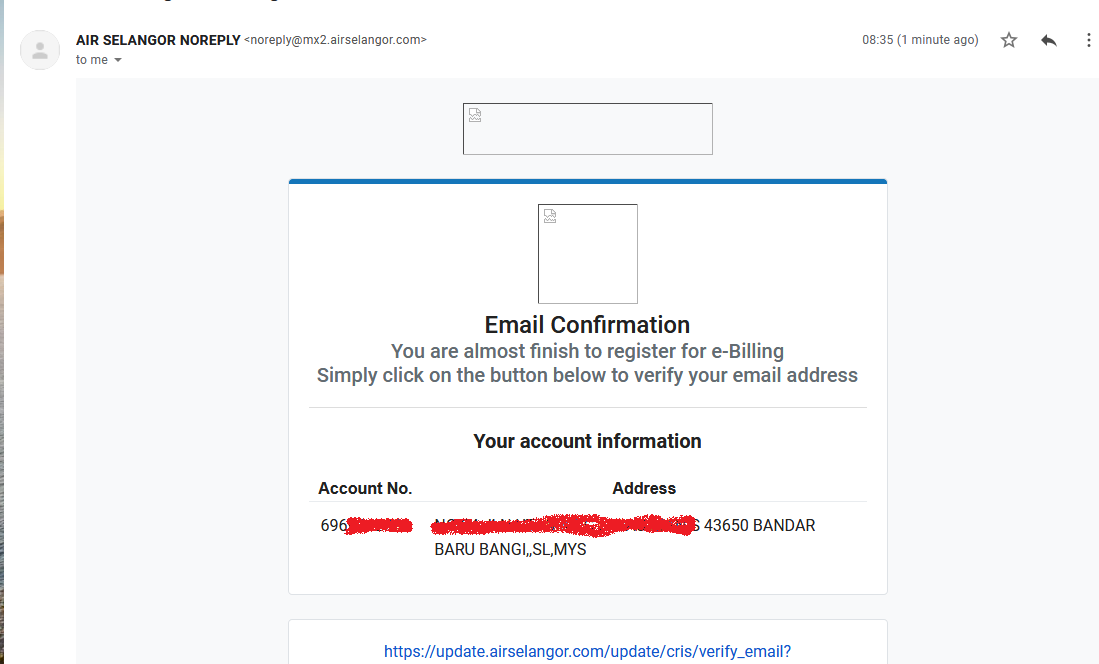
Task: Click the '43650 BANDAR' address text
Action: pos(759,525)
